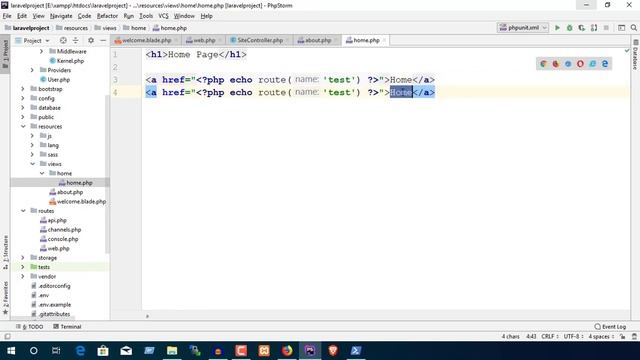640x360 pixels.
Task: Expand the vendor folder
Action: (x=22, y=276)
